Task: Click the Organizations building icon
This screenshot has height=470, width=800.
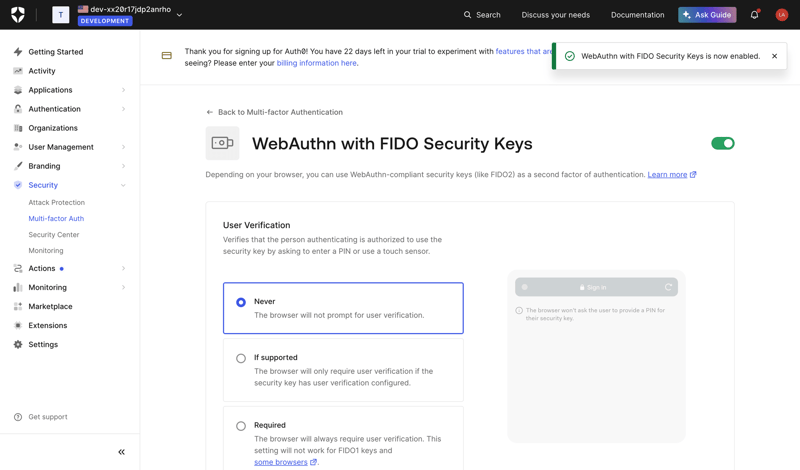Action: pyautogui.click(x=18, y=128)
